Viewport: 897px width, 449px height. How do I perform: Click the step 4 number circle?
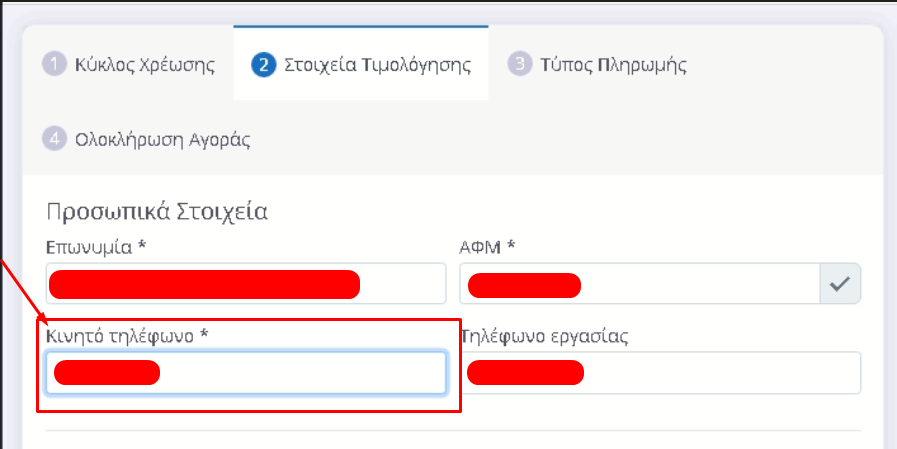[x=52, y=139]
